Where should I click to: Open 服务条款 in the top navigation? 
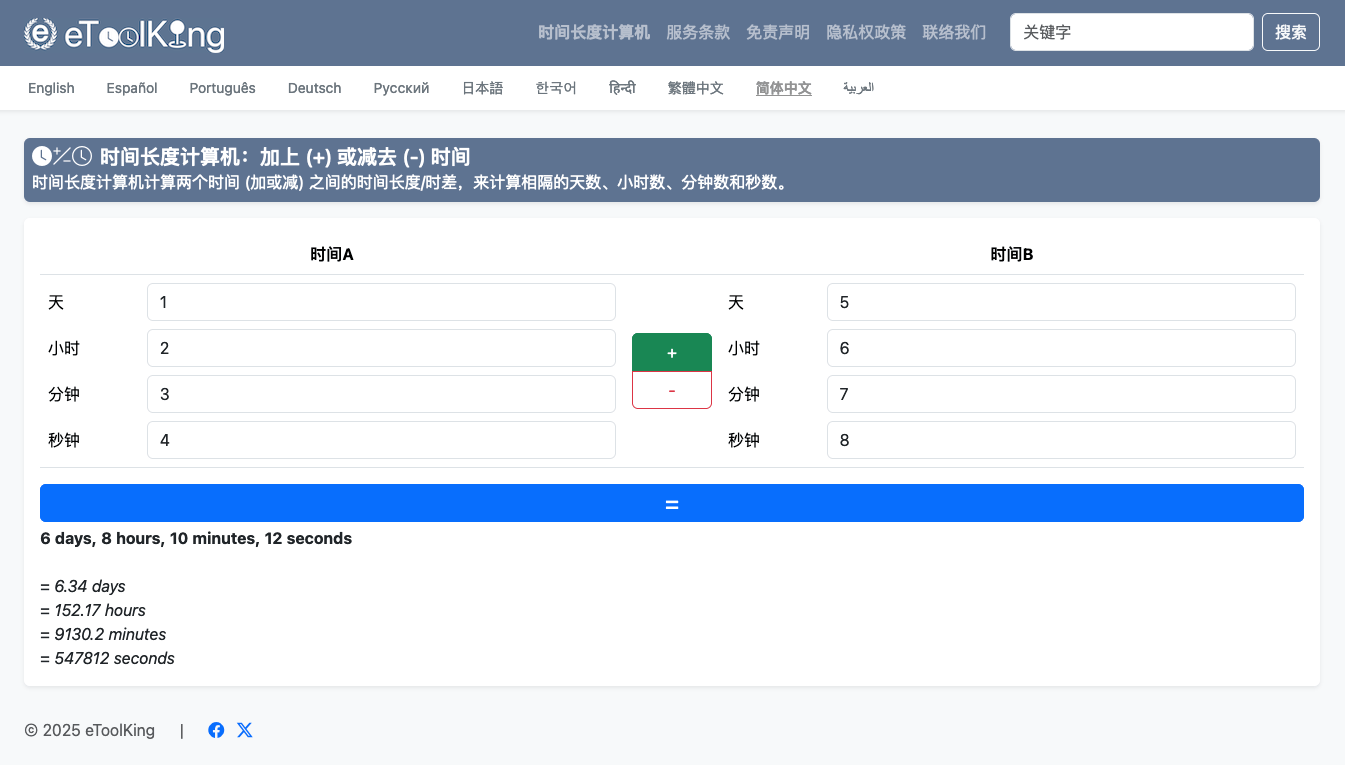coord(697,32)
